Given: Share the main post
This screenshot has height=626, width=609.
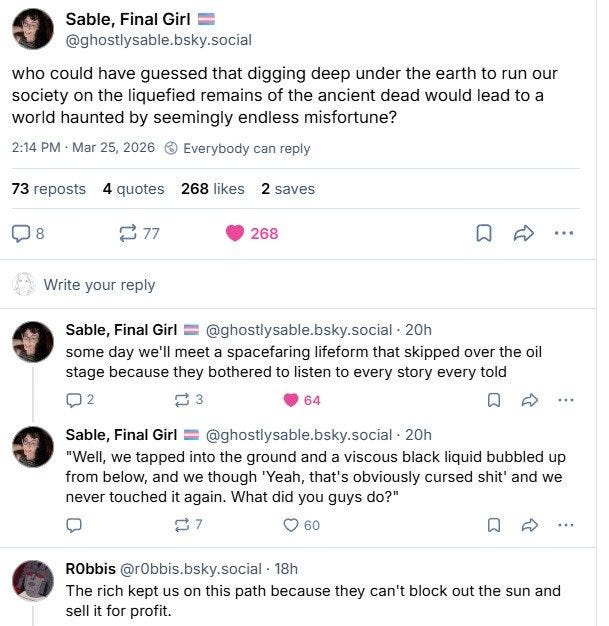Looking at the screenshot, I should [x=524, y=233].
